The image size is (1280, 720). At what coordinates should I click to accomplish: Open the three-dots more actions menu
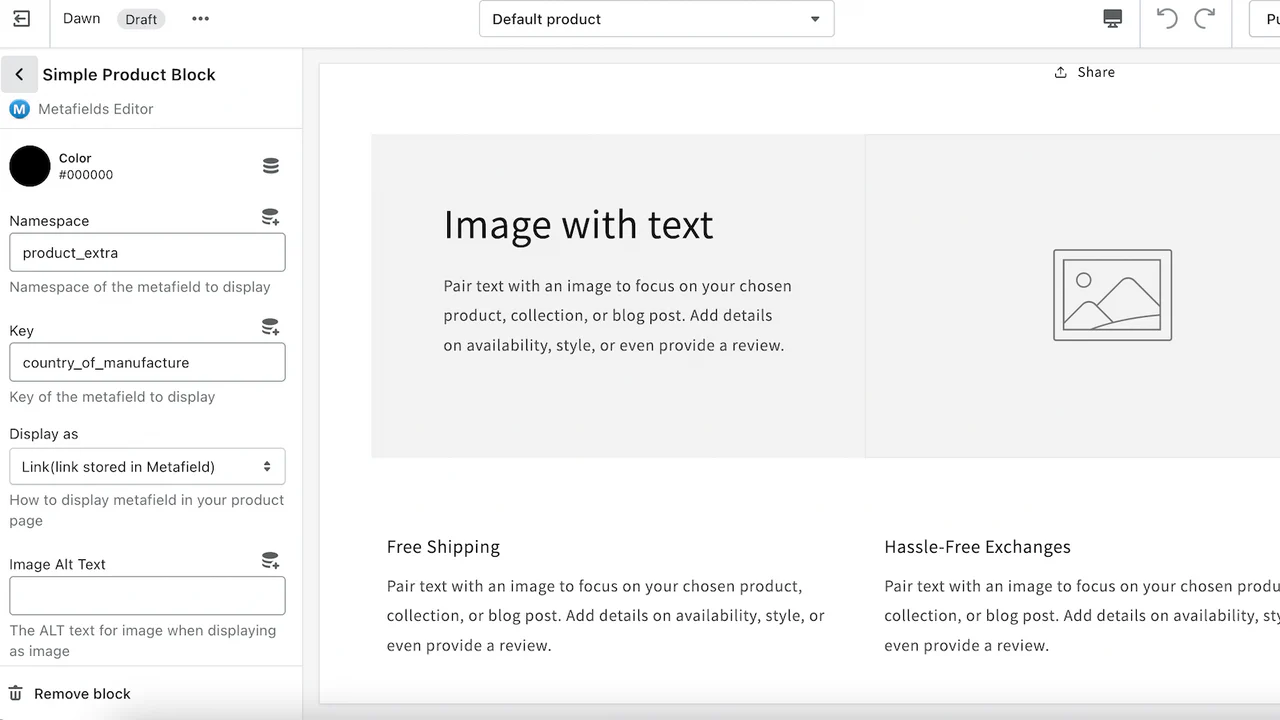200,19
